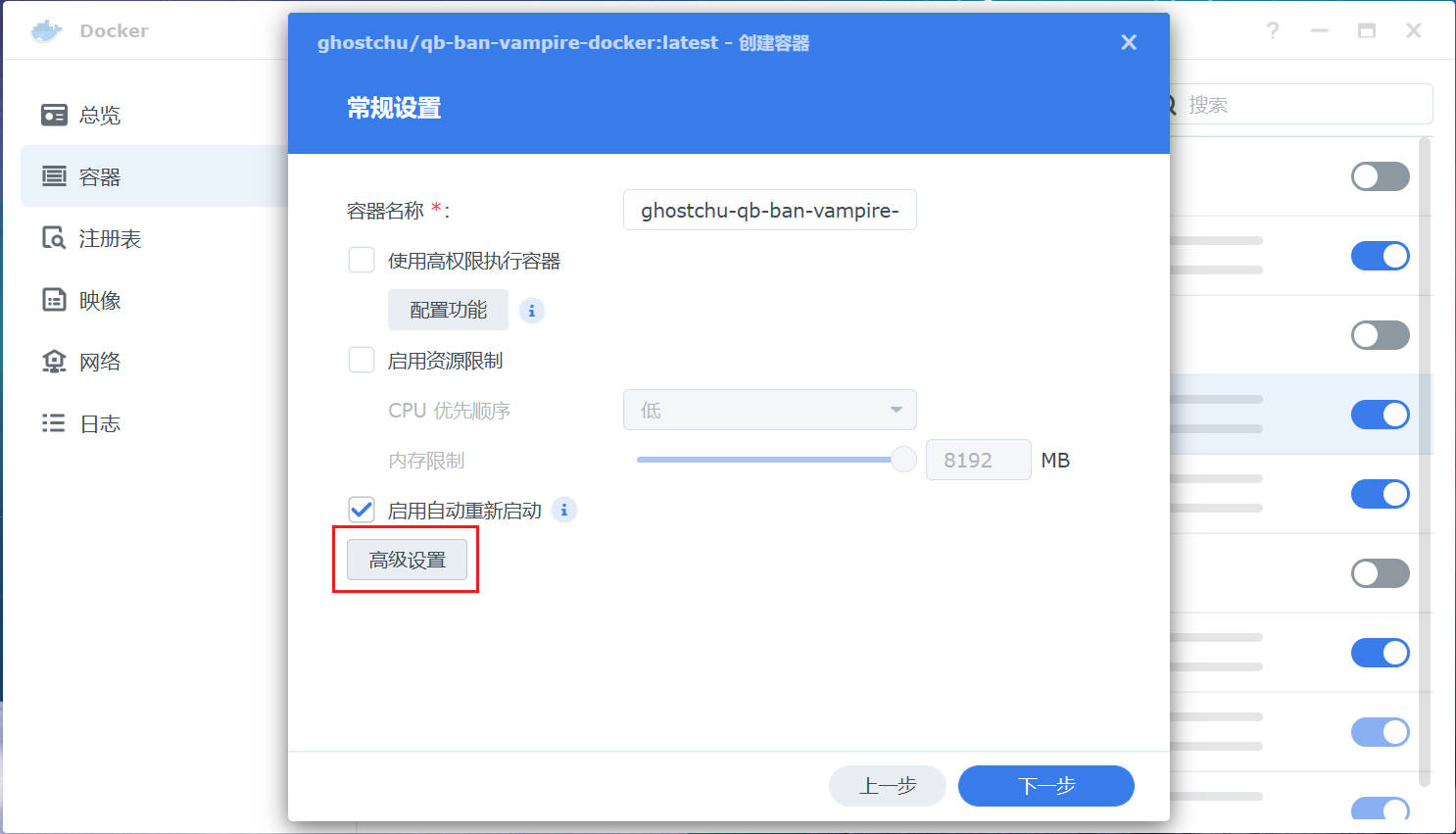Click the 内存限制 slider handle

point(902,460)
